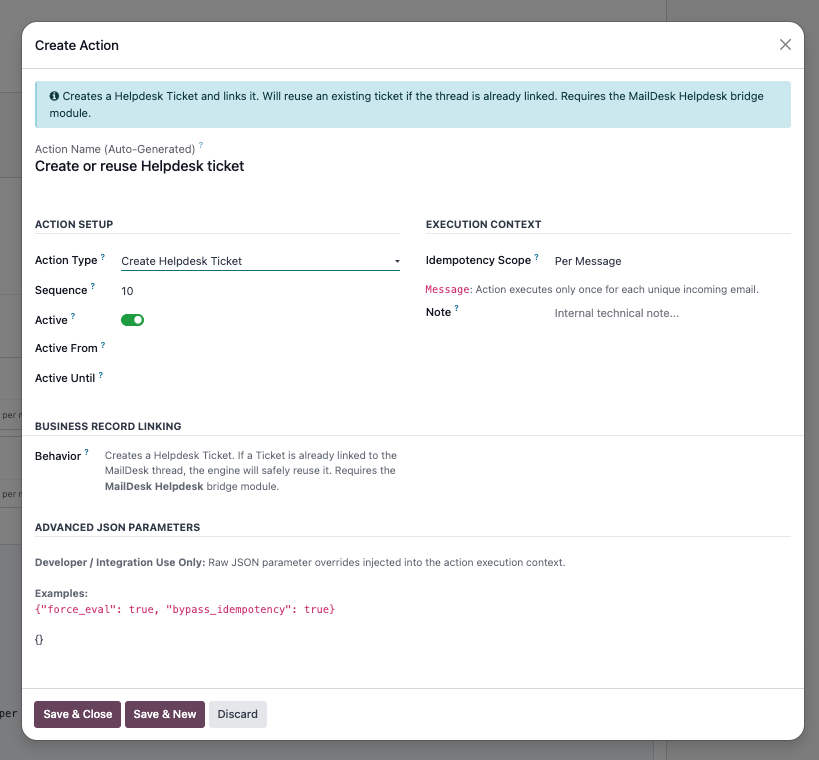Click the example JSON force_eval snippet

185,609
